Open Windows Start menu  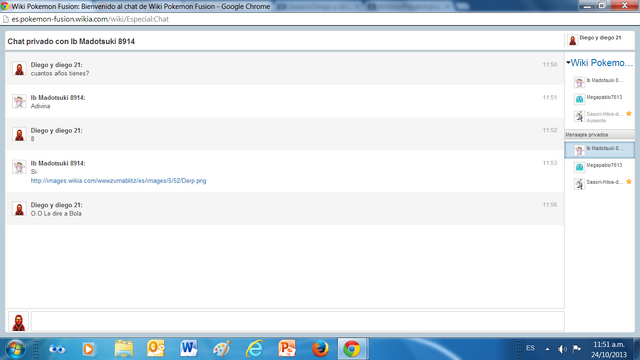pos(16,349)
